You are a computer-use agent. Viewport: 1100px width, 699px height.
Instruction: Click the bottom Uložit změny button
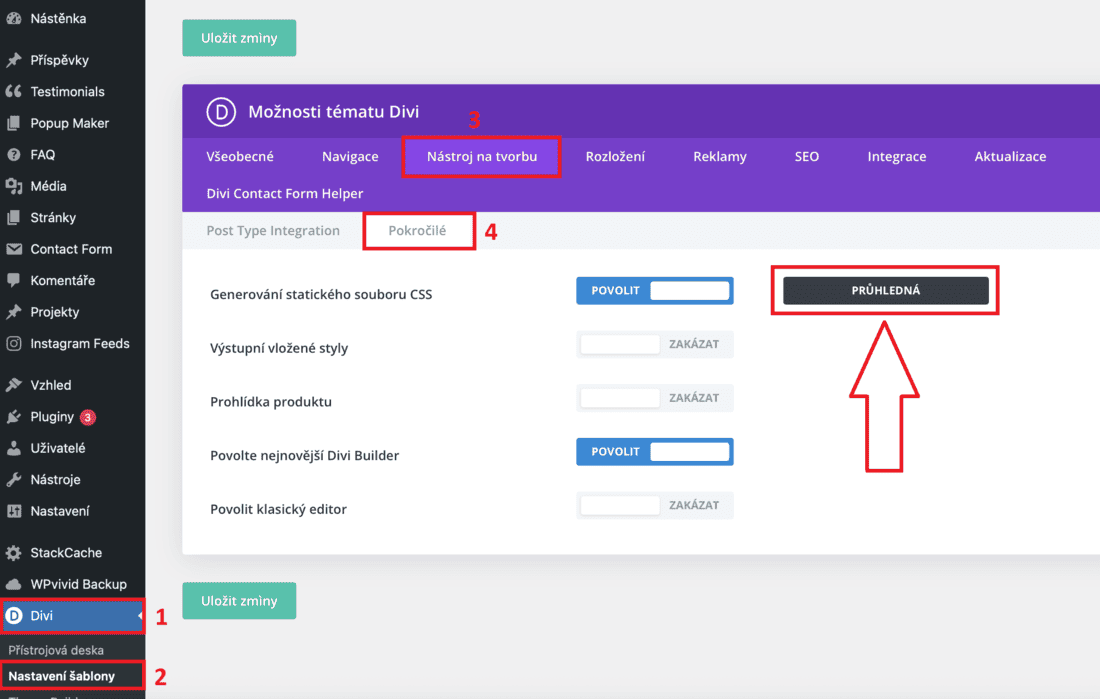coord(239,601)
